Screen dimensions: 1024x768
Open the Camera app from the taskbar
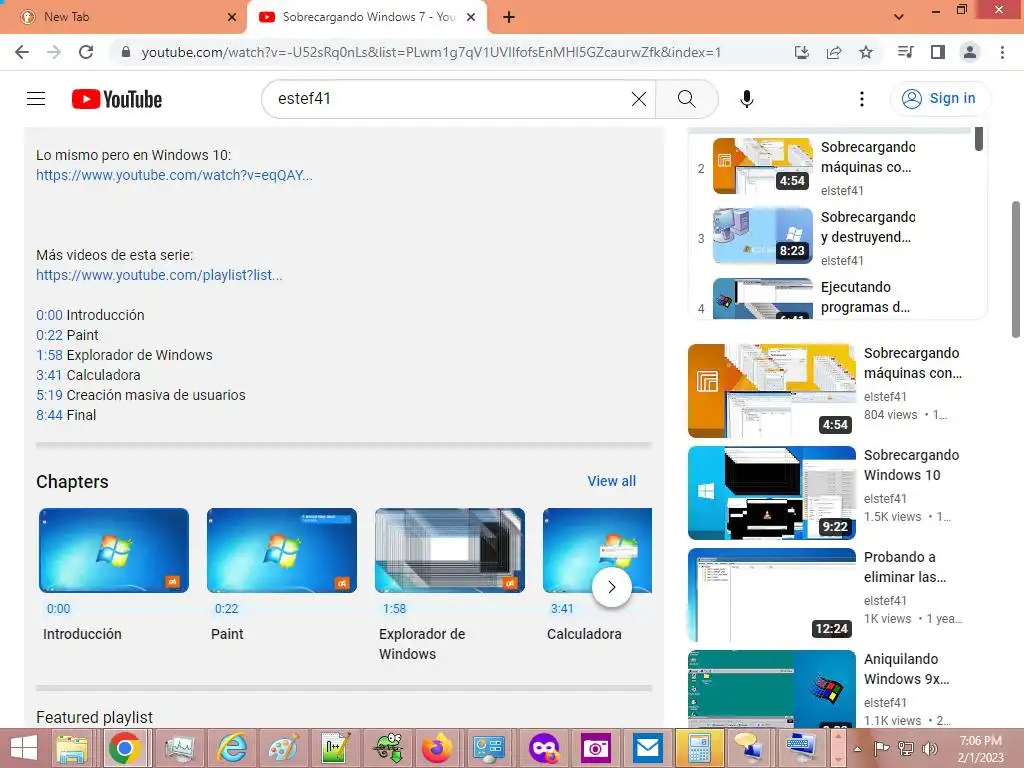pos(595,748)
